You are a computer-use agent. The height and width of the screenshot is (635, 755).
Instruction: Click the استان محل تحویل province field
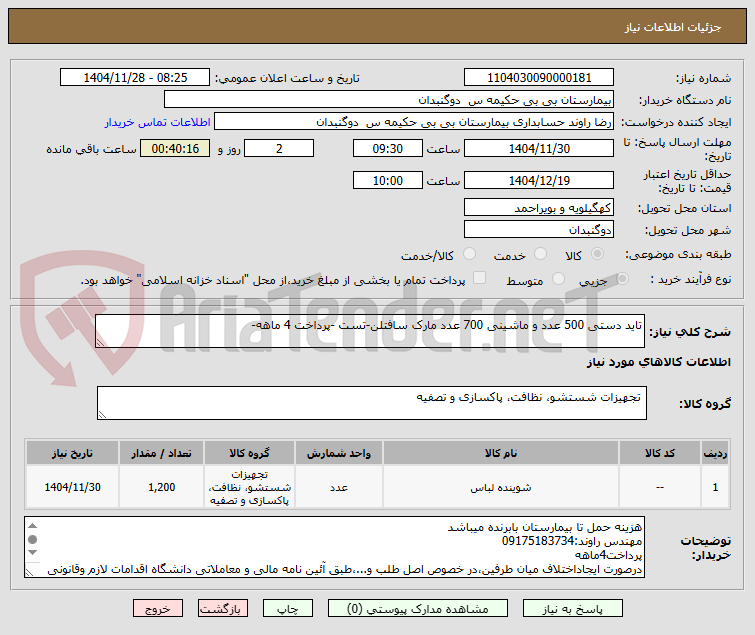(x=539, y=207)
